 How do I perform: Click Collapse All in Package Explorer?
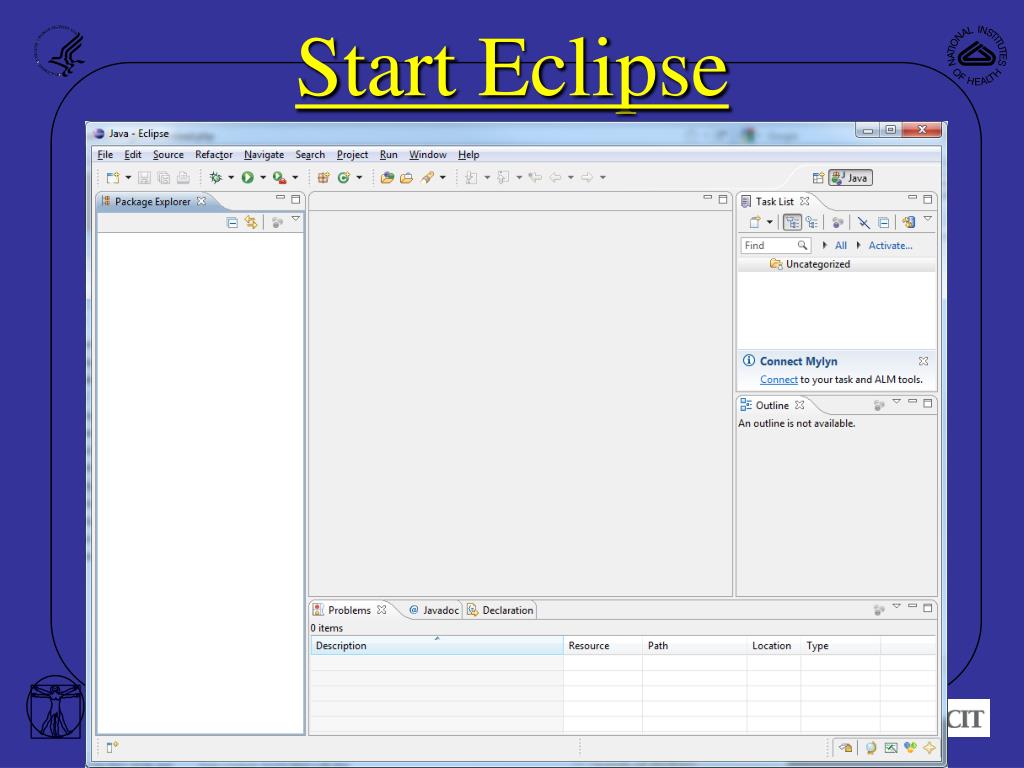232,223
